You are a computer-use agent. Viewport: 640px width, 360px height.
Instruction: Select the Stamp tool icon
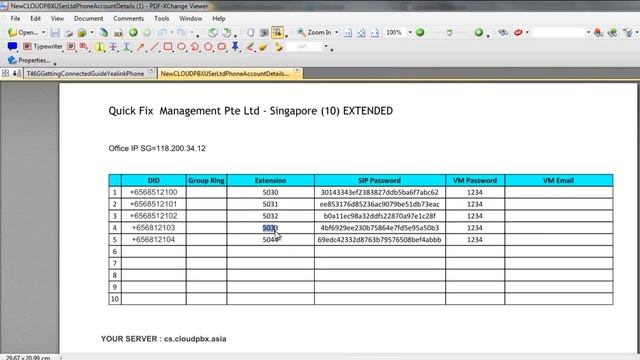(279, 47)
